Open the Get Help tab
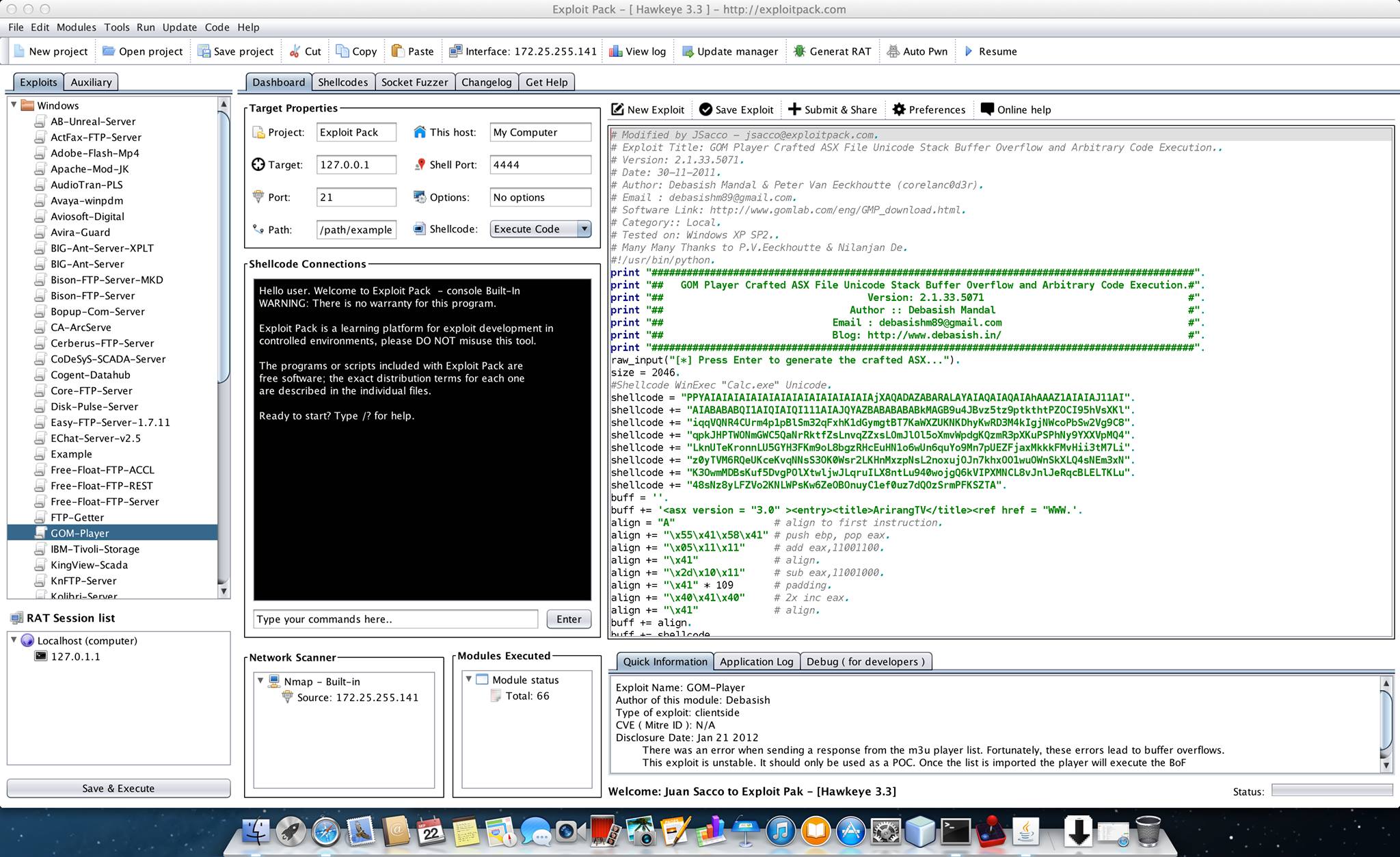The height and width of the screenshot is (857, 1400). coord(546,82)
